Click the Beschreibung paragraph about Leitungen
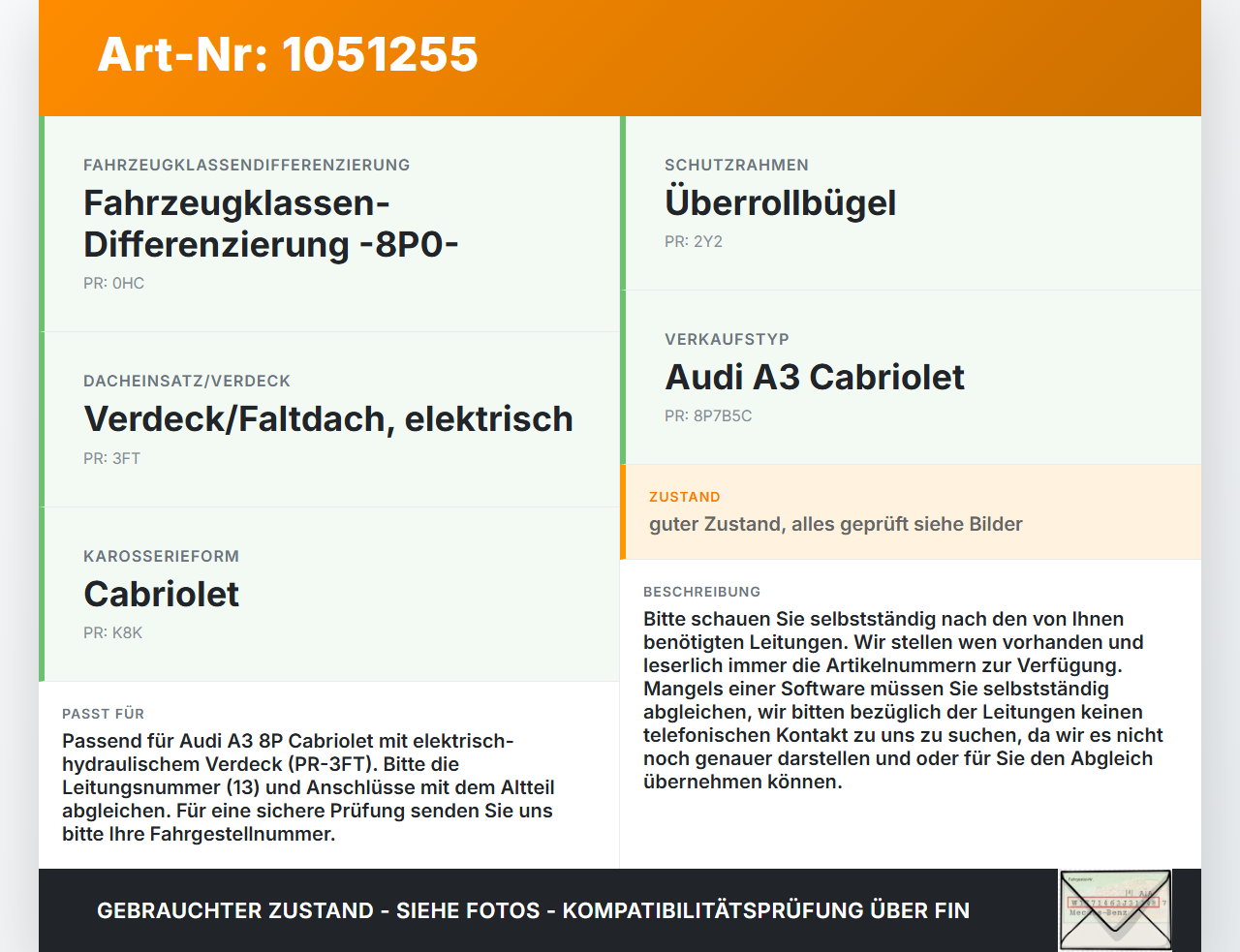 click(x=903, y=700)
